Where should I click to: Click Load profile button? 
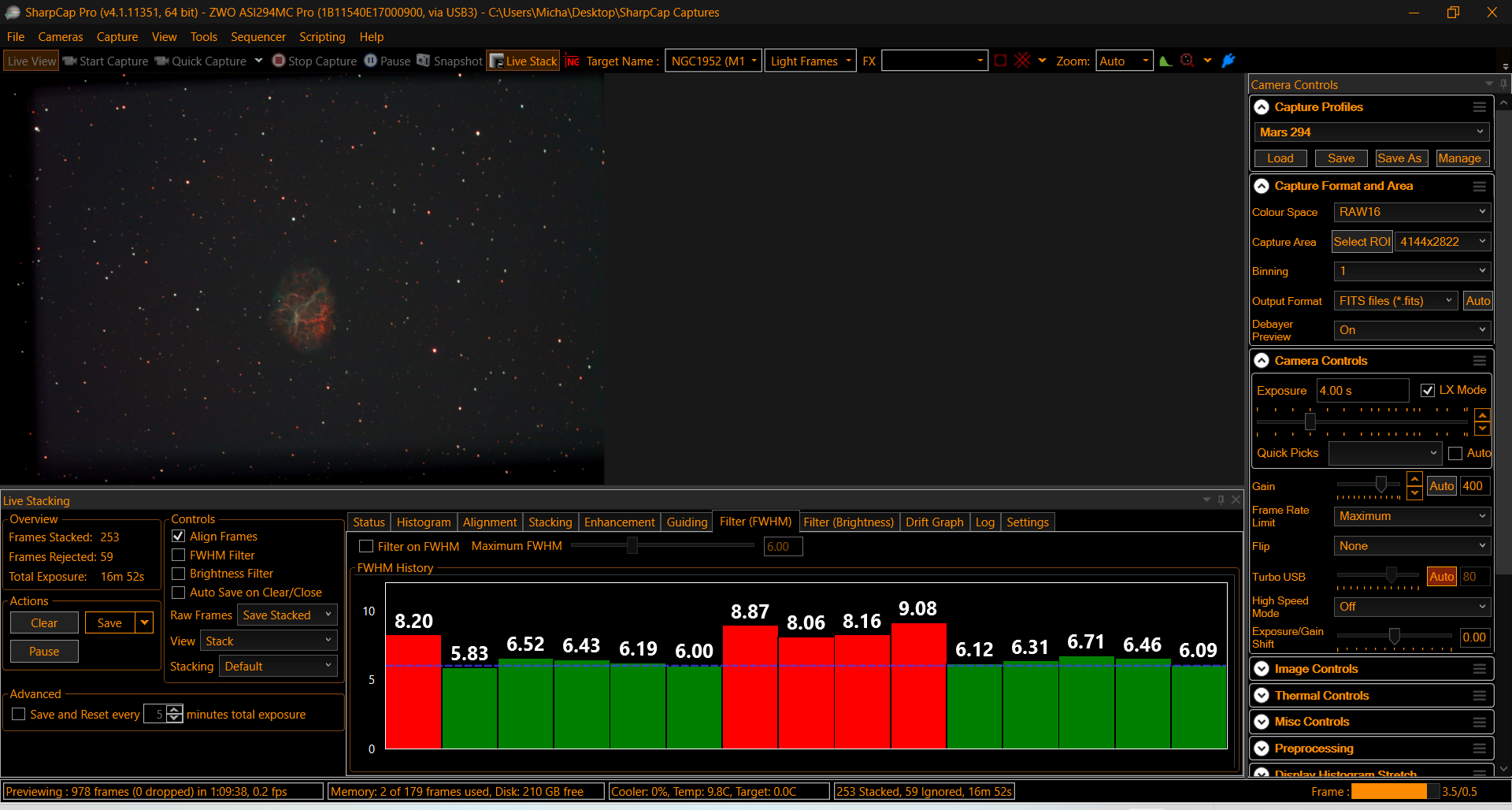(1280, 158)
